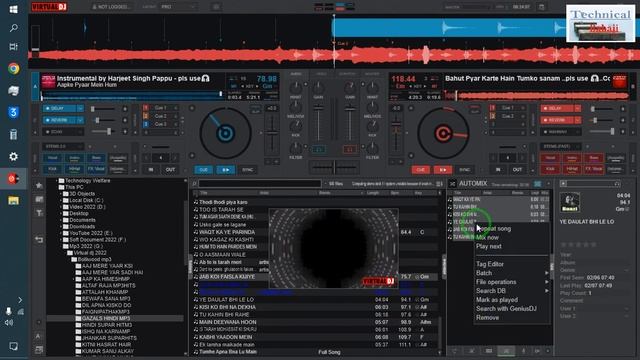Click the browser search field

260,184
